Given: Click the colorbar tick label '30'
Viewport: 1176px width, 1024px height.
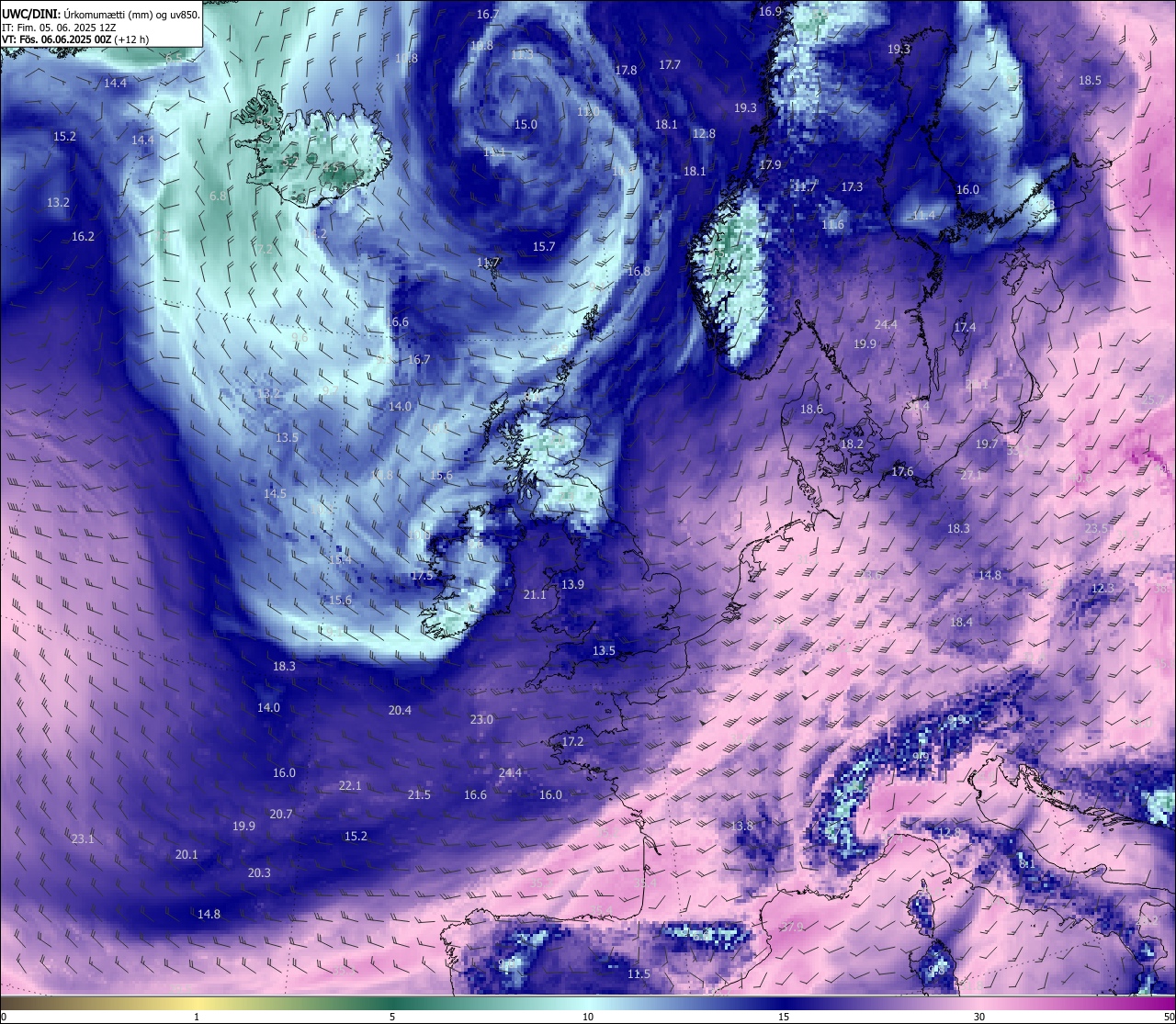Looking at the screenshot, I should point(979,1017).
